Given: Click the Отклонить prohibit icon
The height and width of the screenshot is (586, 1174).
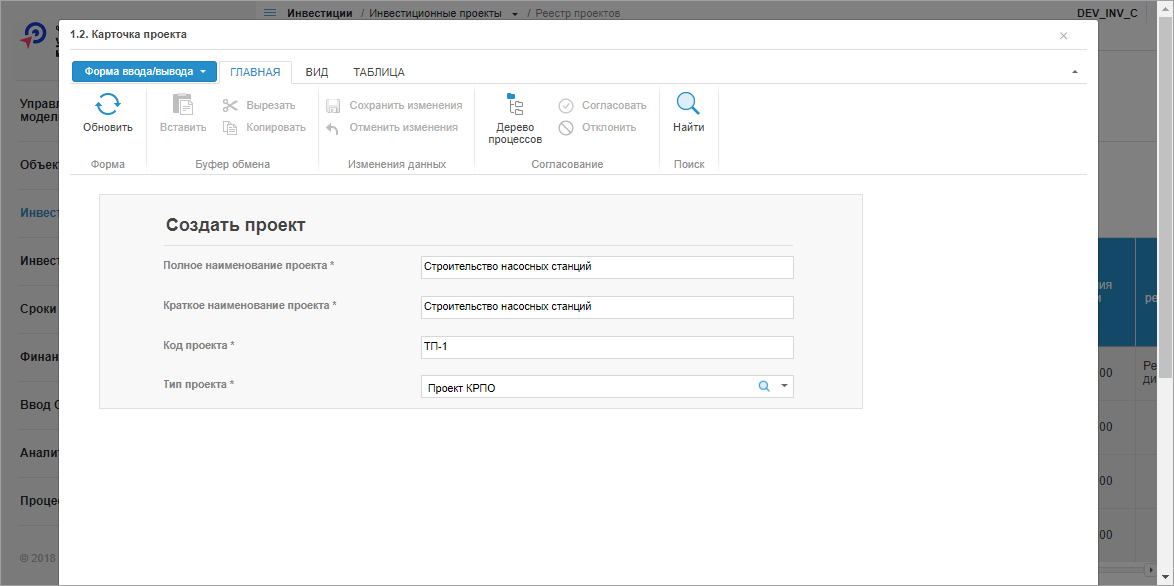Looking at the screenshot, I should pyautogui.click(x=566, y=128).
